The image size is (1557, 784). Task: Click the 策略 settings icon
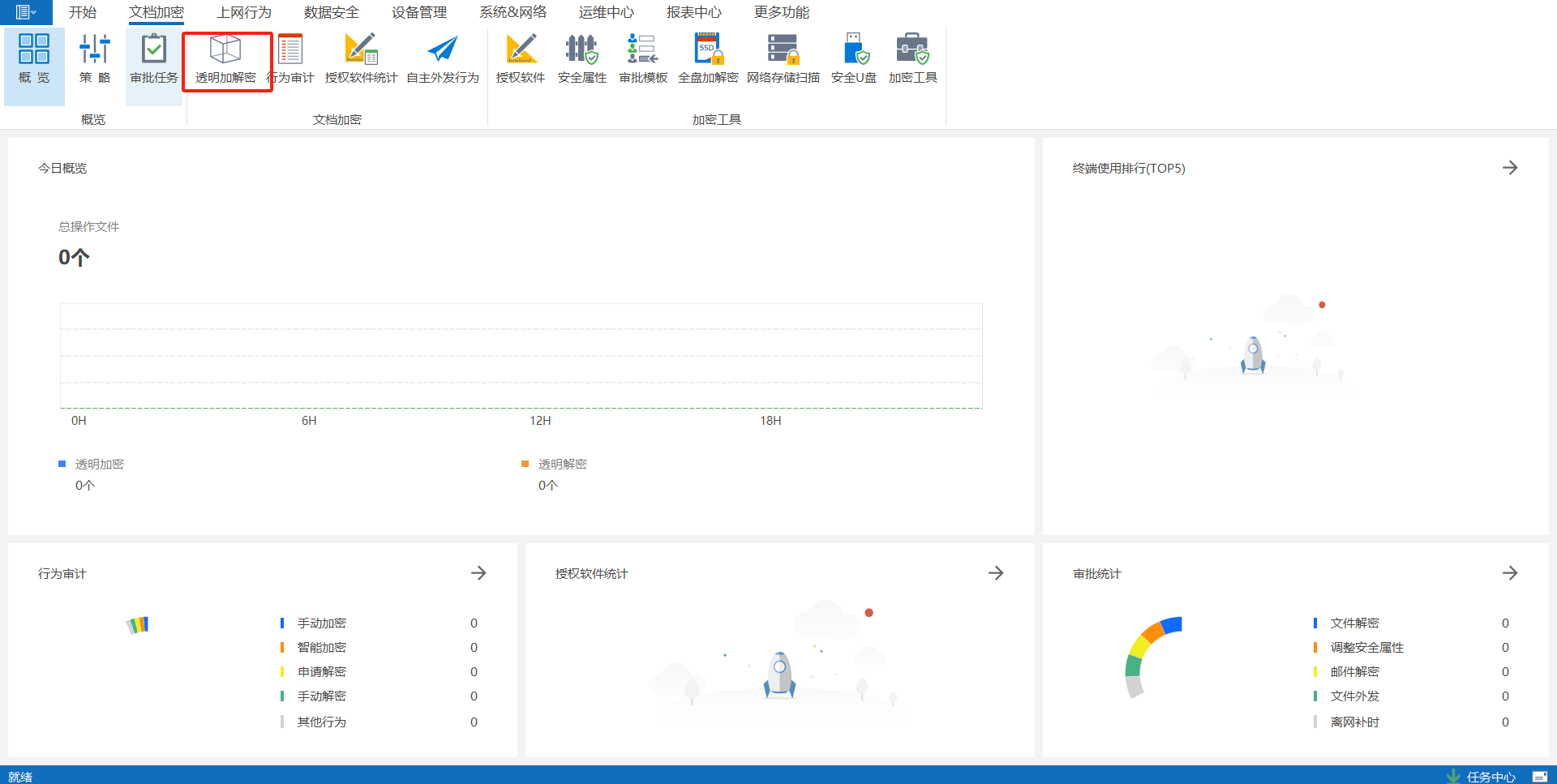click(95, 59)
